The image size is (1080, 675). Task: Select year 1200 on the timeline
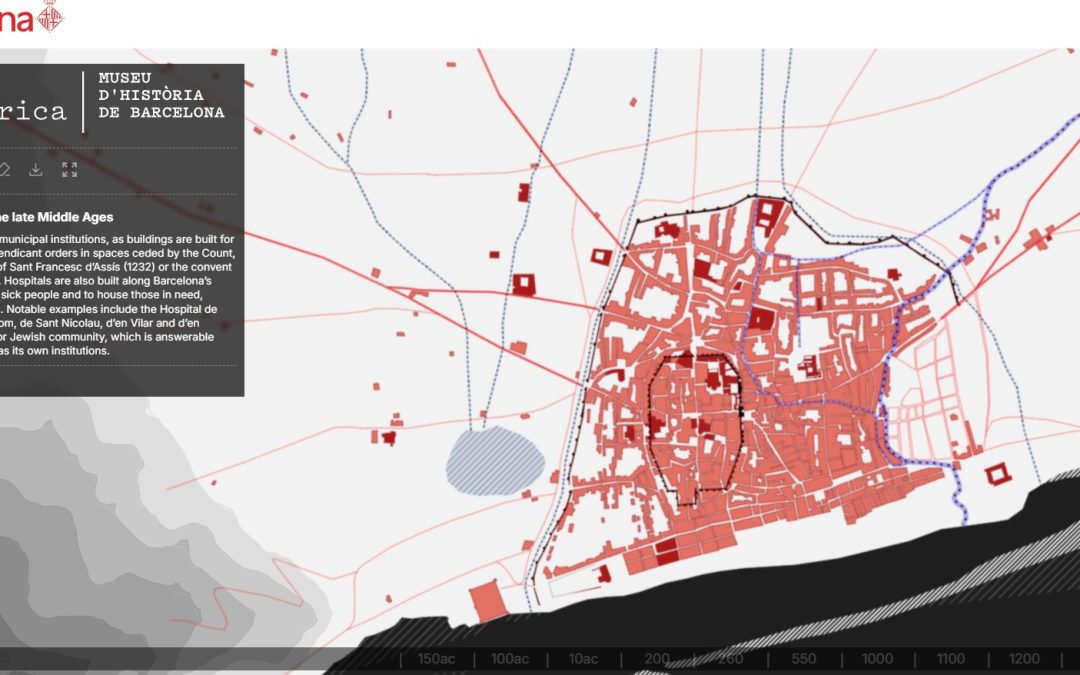coord(1024,659)
